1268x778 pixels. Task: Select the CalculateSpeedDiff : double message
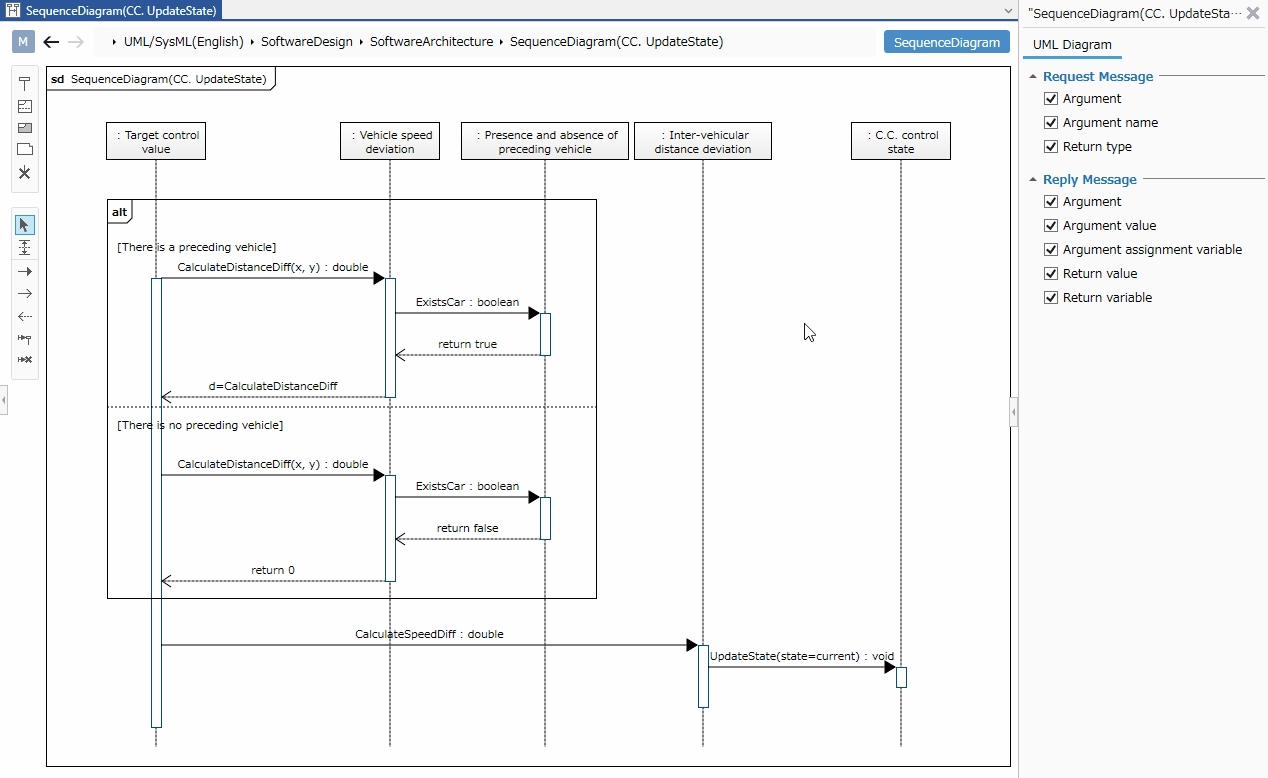click(x=429, y=634)
